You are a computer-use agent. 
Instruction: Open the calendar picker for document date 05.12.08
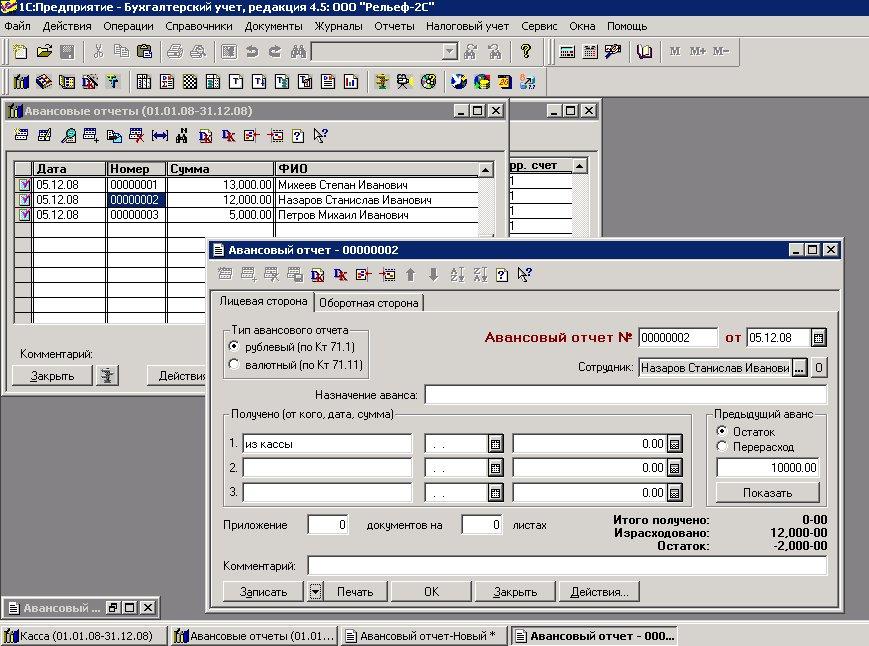[x=818, y=337]
